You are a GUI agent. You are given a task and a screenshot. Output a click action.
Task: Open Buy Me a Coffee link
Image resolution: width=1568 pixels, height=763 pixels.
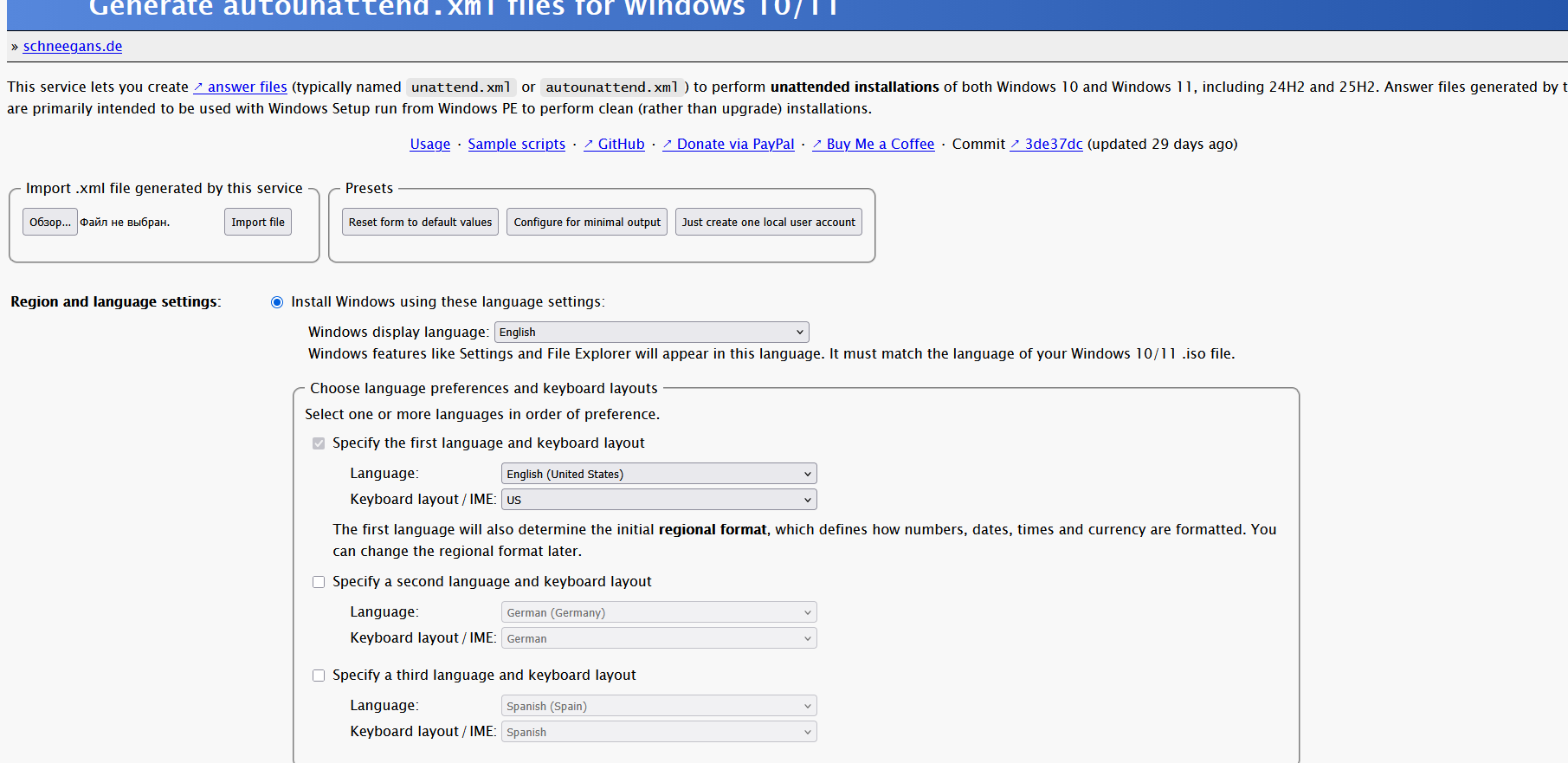pos(874,144)
